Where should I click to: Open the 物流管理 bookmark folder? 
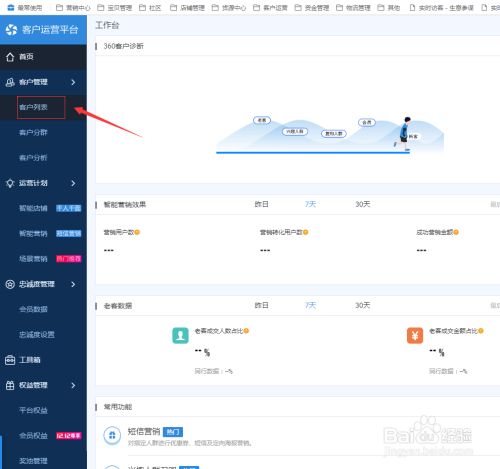353,7
